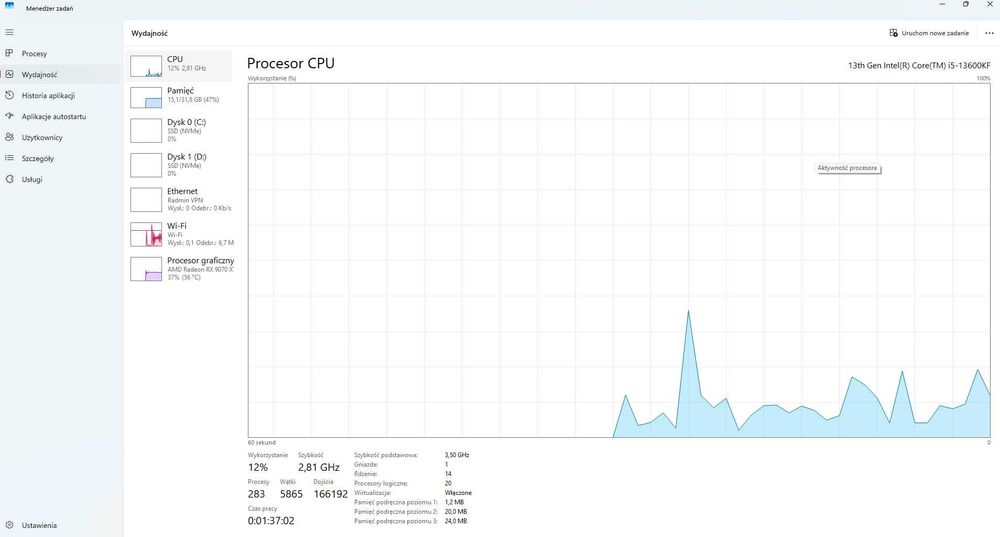Open Ustawienia at the bottom
This screenshot has height=537, width=1000.
40,526
